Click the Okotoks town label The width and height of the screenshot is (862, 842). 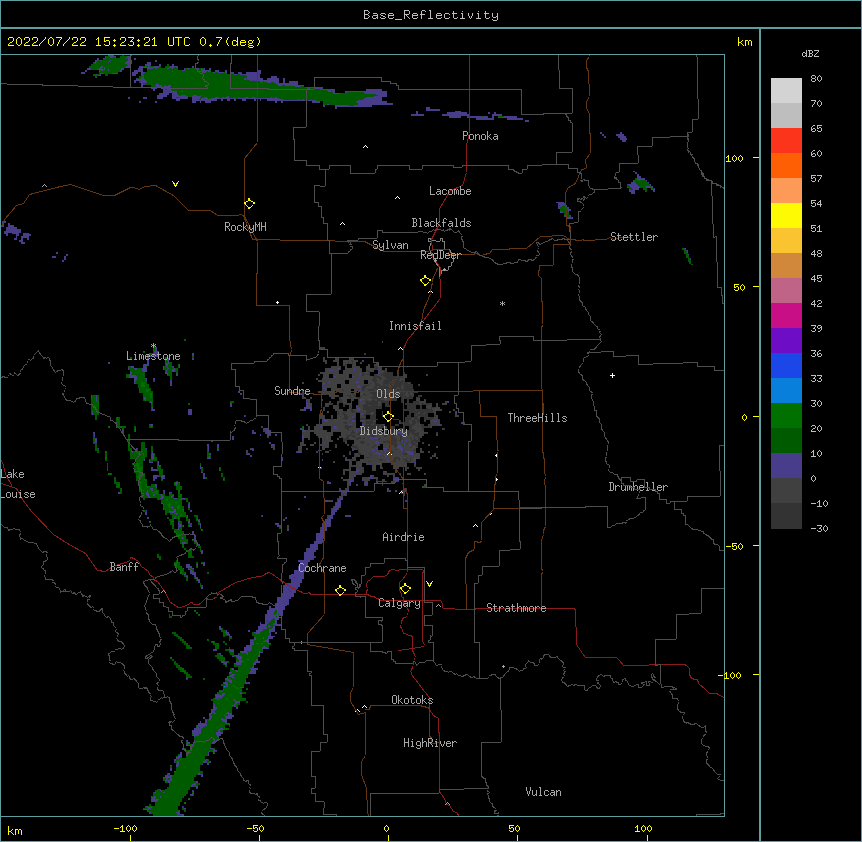pos(412,700)
